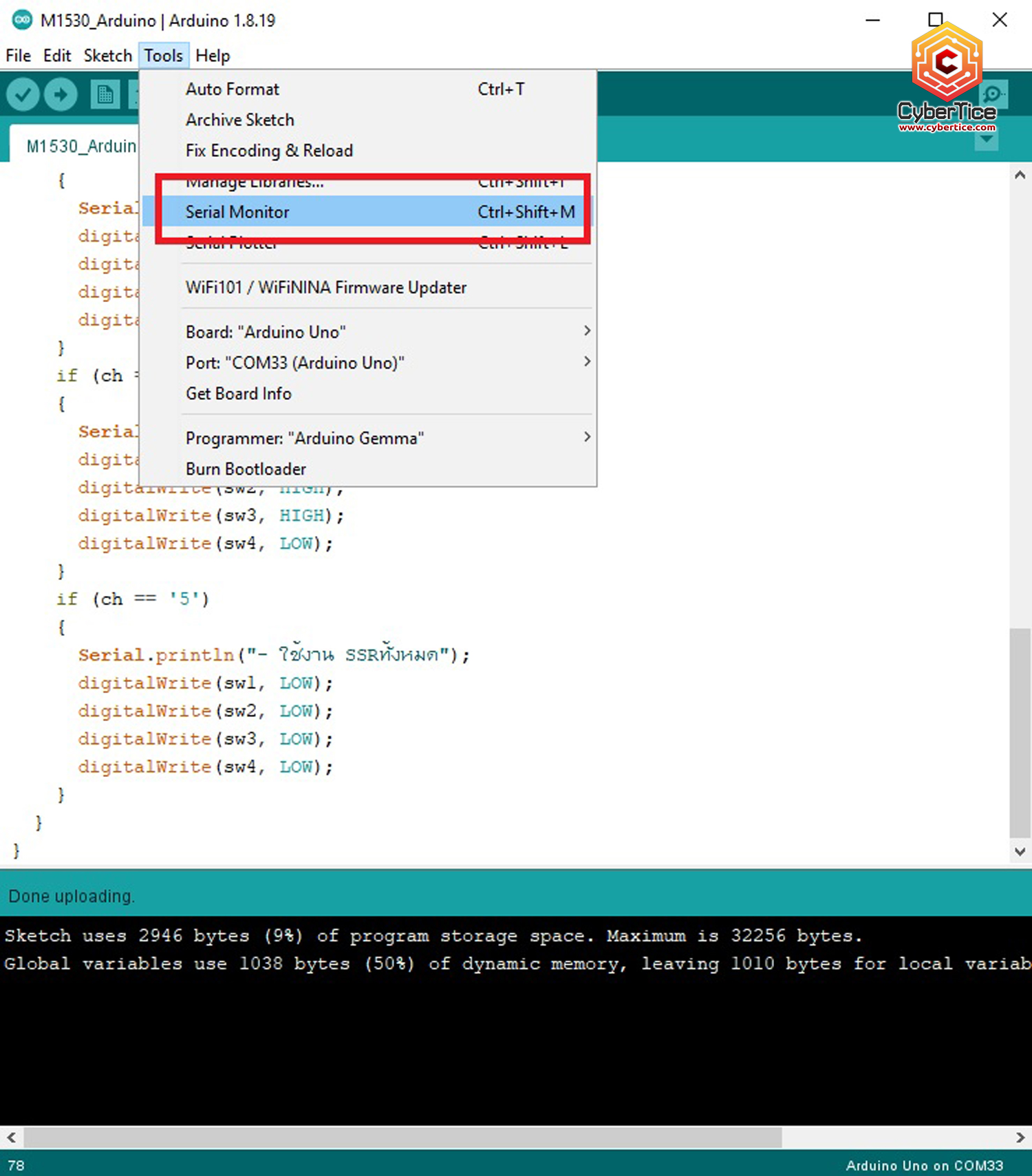1032x1176 pixels.
Task: Open the Edit menu
Action: [57, 56]
